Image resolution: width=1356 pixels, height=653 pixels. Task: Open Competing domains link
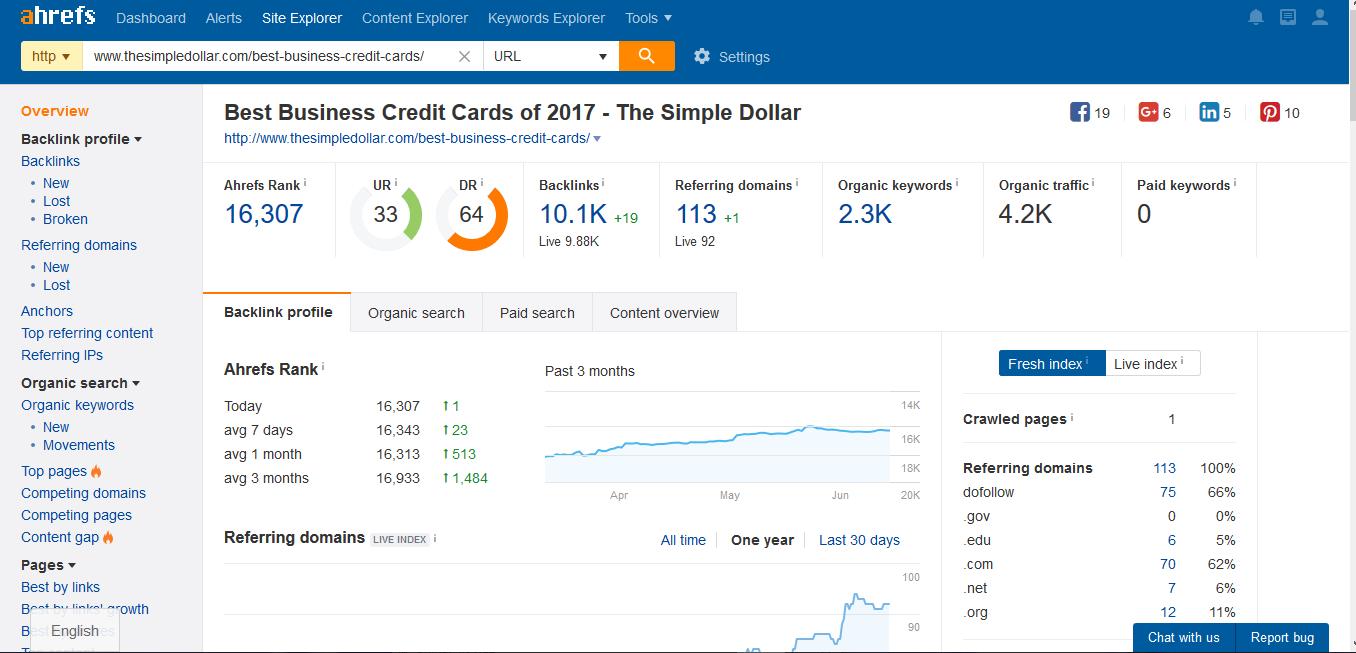click(83, 493)
